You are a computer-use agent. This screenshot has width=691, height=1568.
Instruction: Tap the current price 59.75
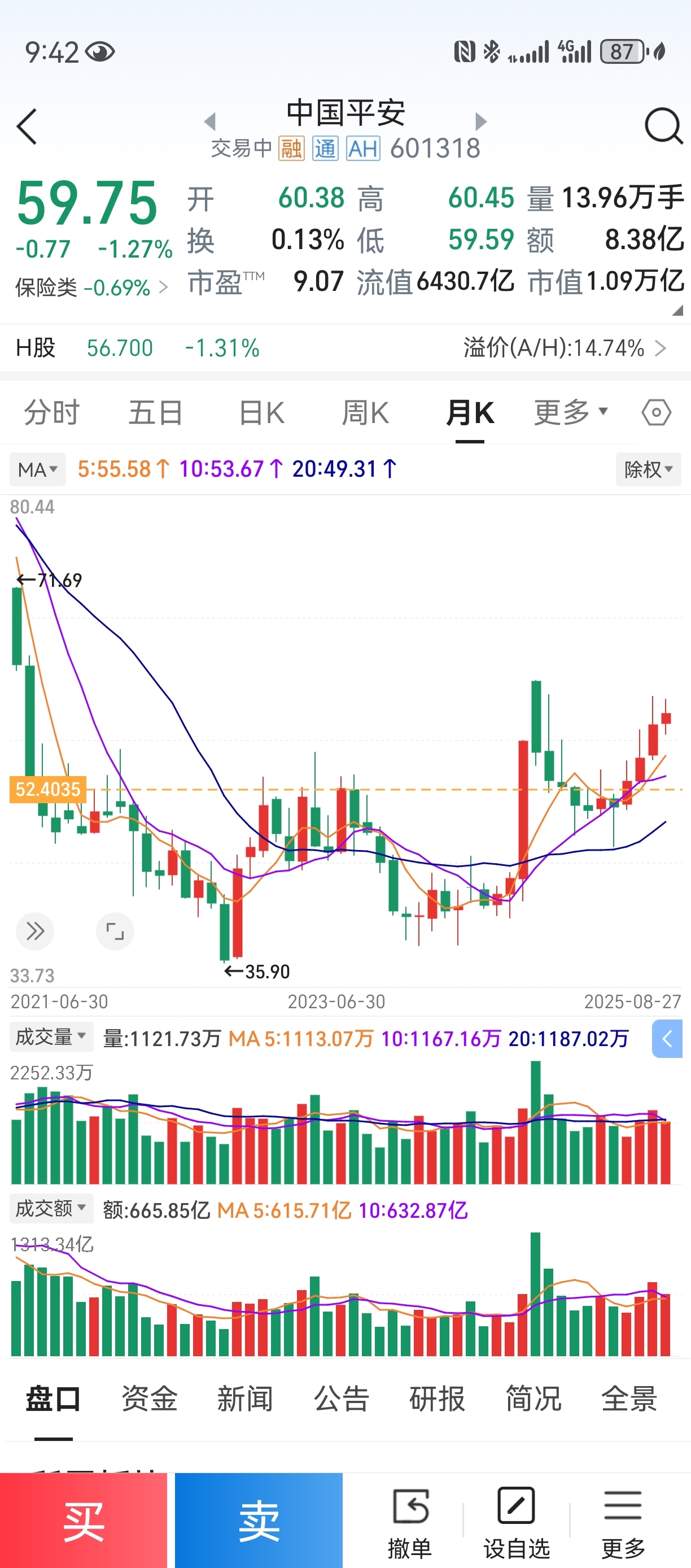[x=87, y=203]
